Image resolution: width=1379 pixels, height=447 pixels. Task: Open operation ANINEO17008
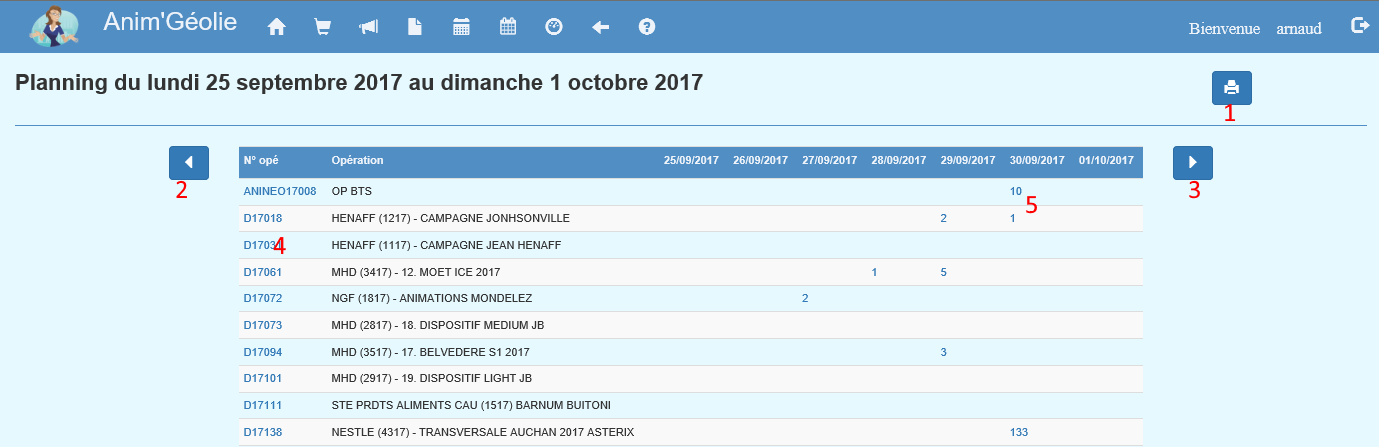point(280,191)
